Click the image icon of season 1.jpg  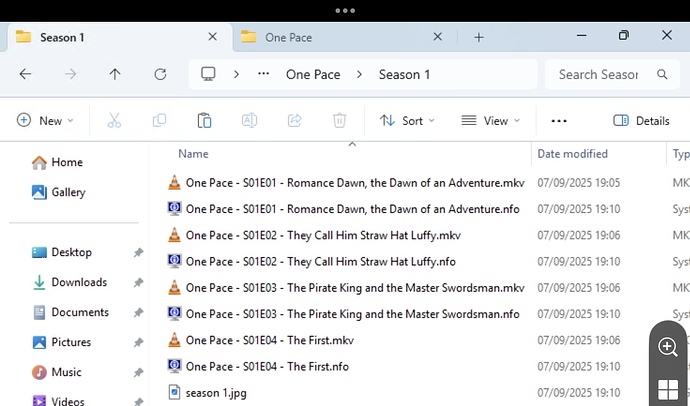click(x=174, y=392)
